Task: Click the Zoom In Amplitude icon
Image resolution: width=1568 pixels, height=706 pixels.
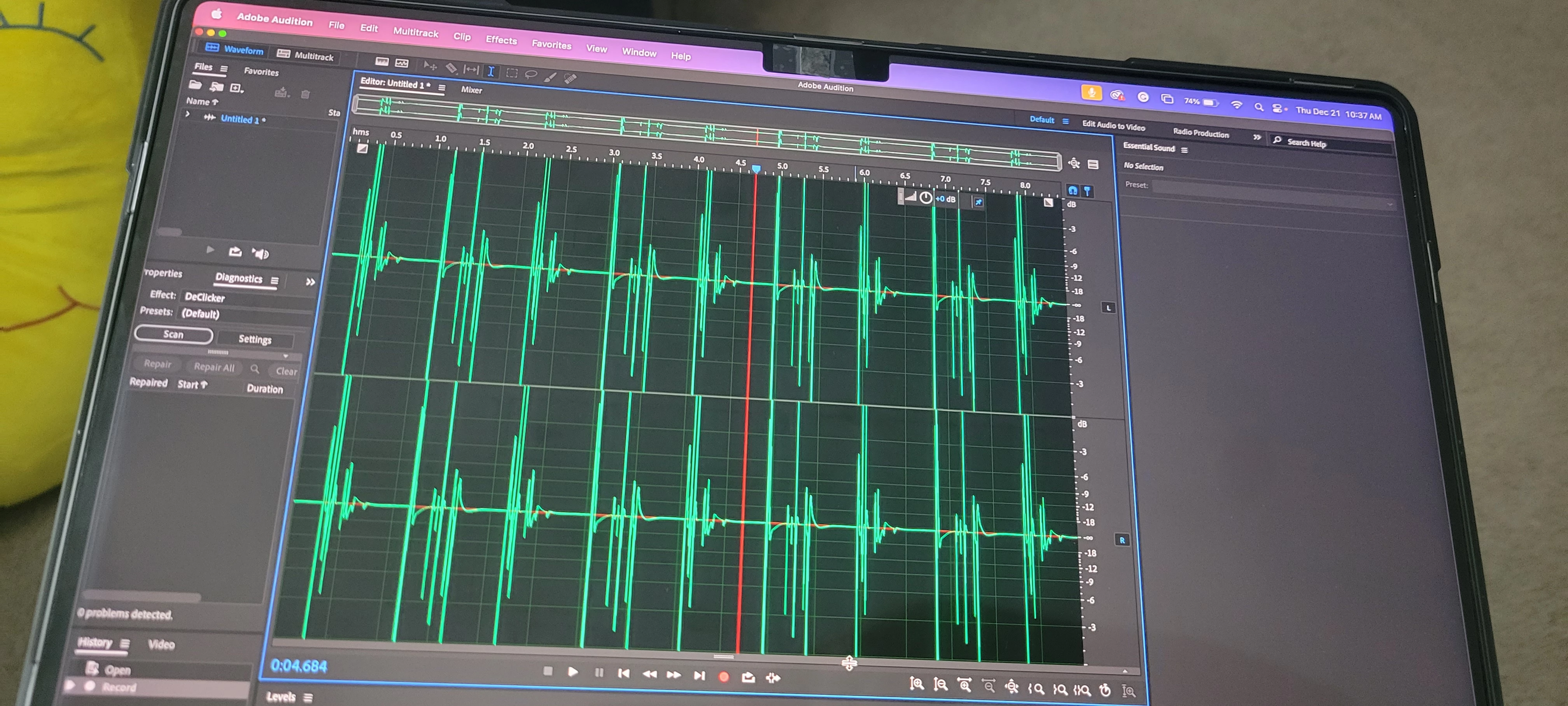Action: pyautogui.click(x=917, y=684)
